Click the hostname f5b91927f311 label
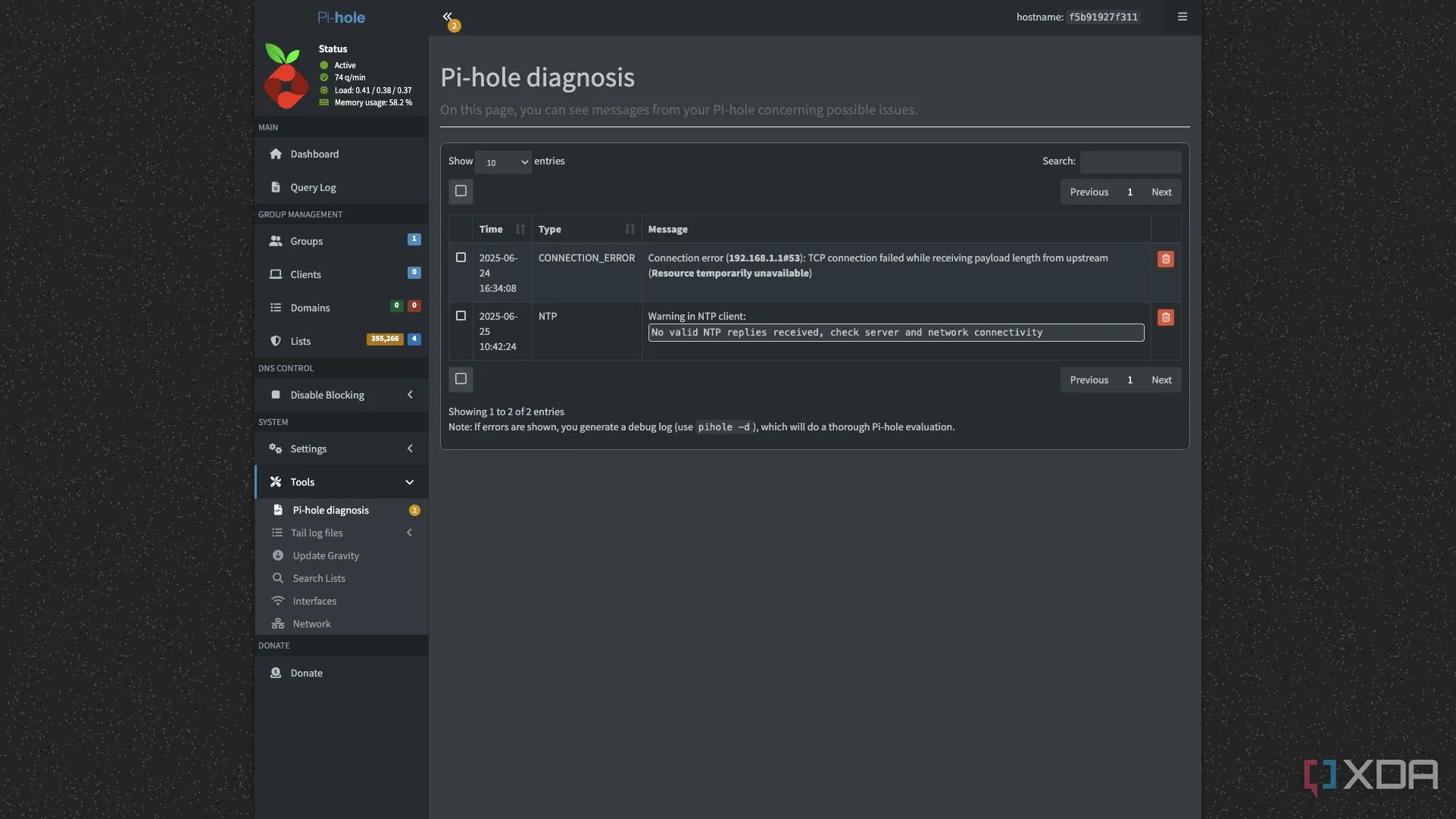 coord(1103,17)
